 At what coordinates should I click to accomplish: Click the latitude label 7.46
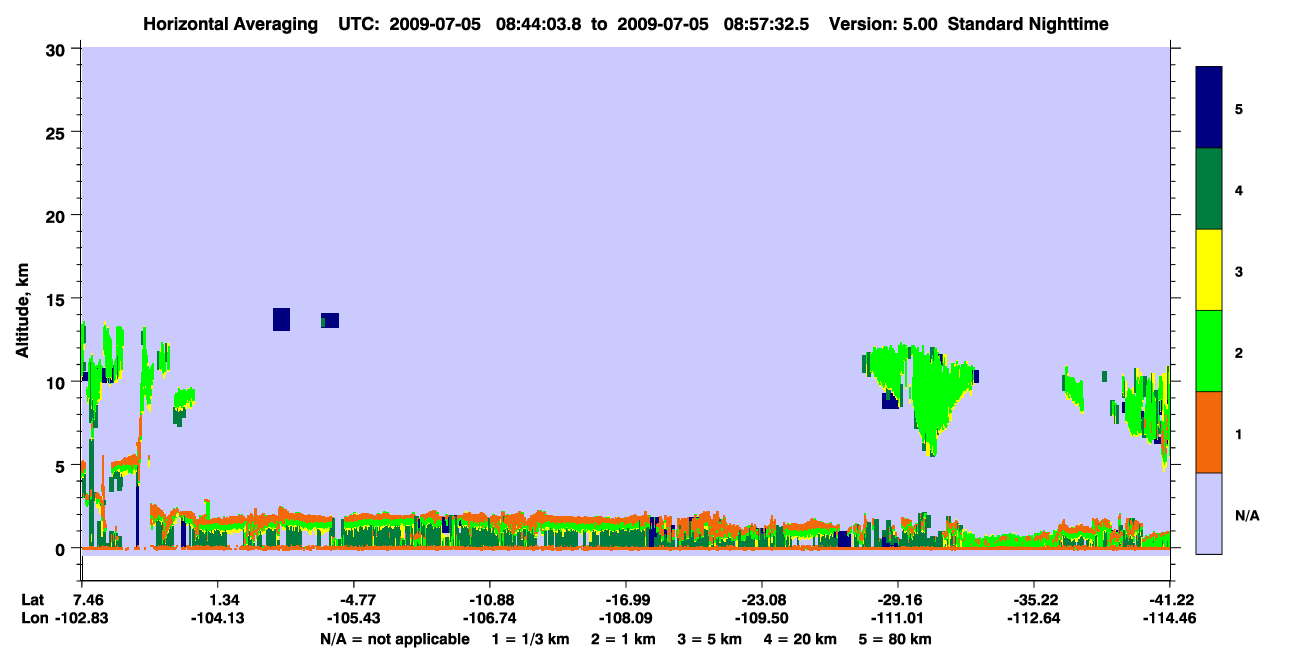[x=82, y=600]
